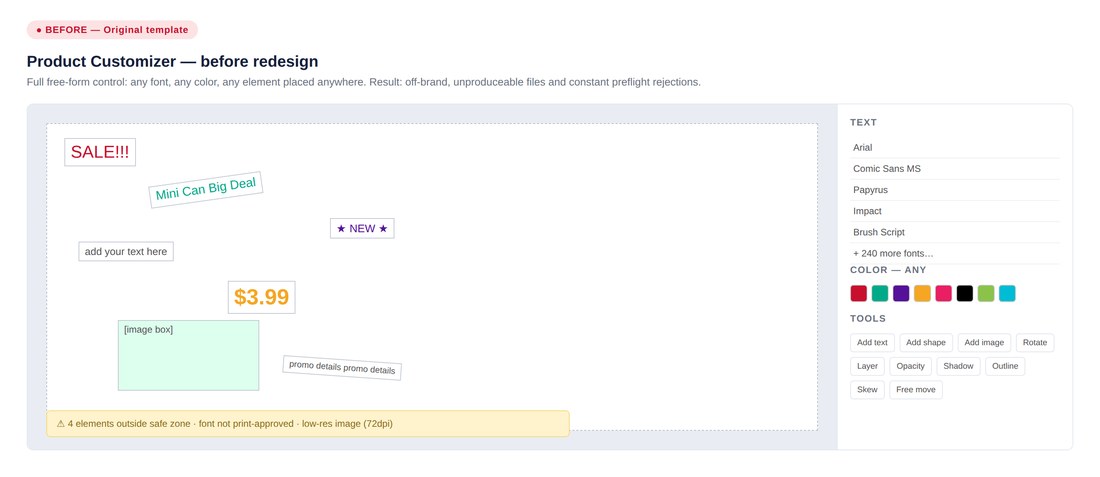
Task: Select the ★ NEW ★ badge element
Action: [362, 228]
